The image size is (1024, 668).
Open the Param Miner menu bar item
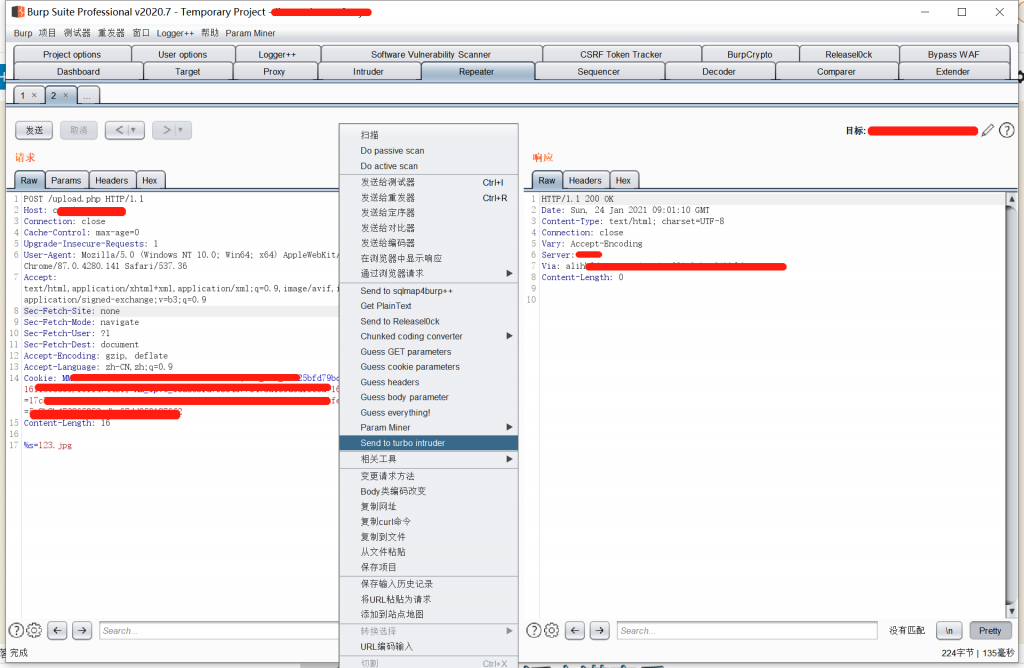point(250,33)
